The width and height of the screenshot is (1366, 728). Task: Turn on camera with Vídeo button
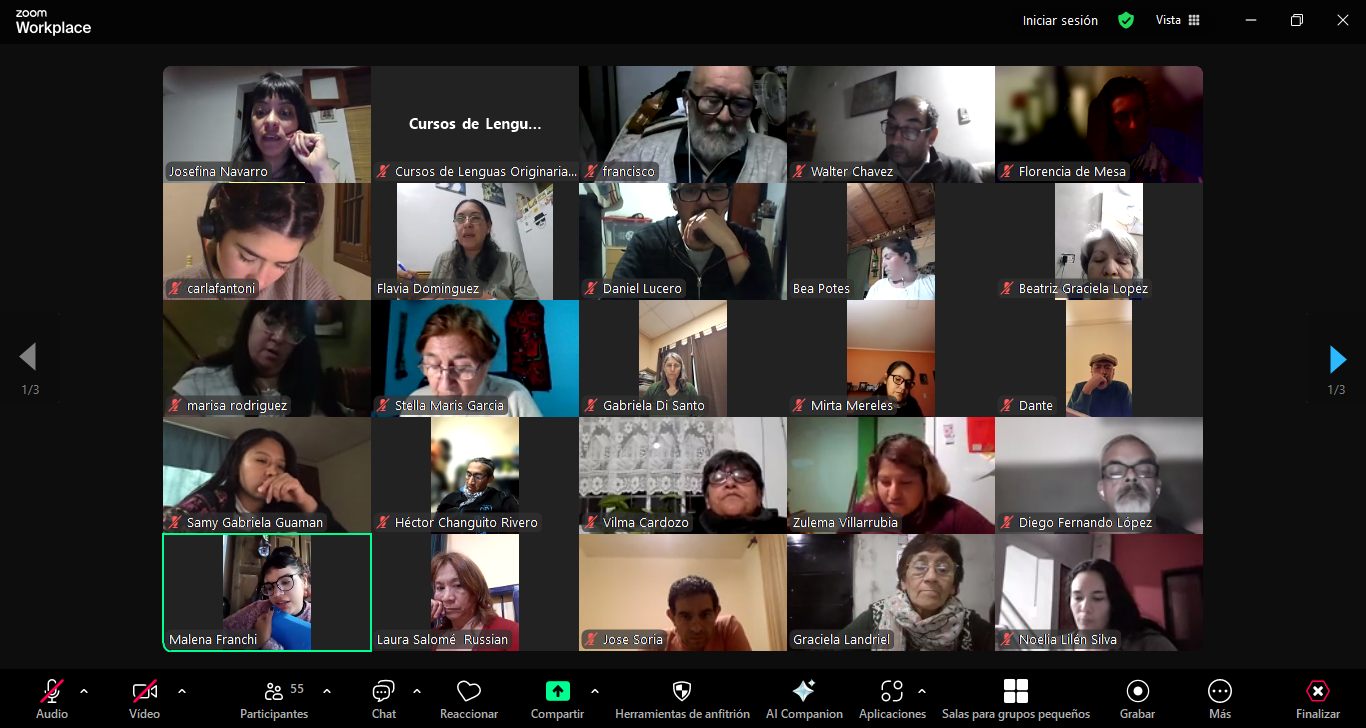pos(144,691)
